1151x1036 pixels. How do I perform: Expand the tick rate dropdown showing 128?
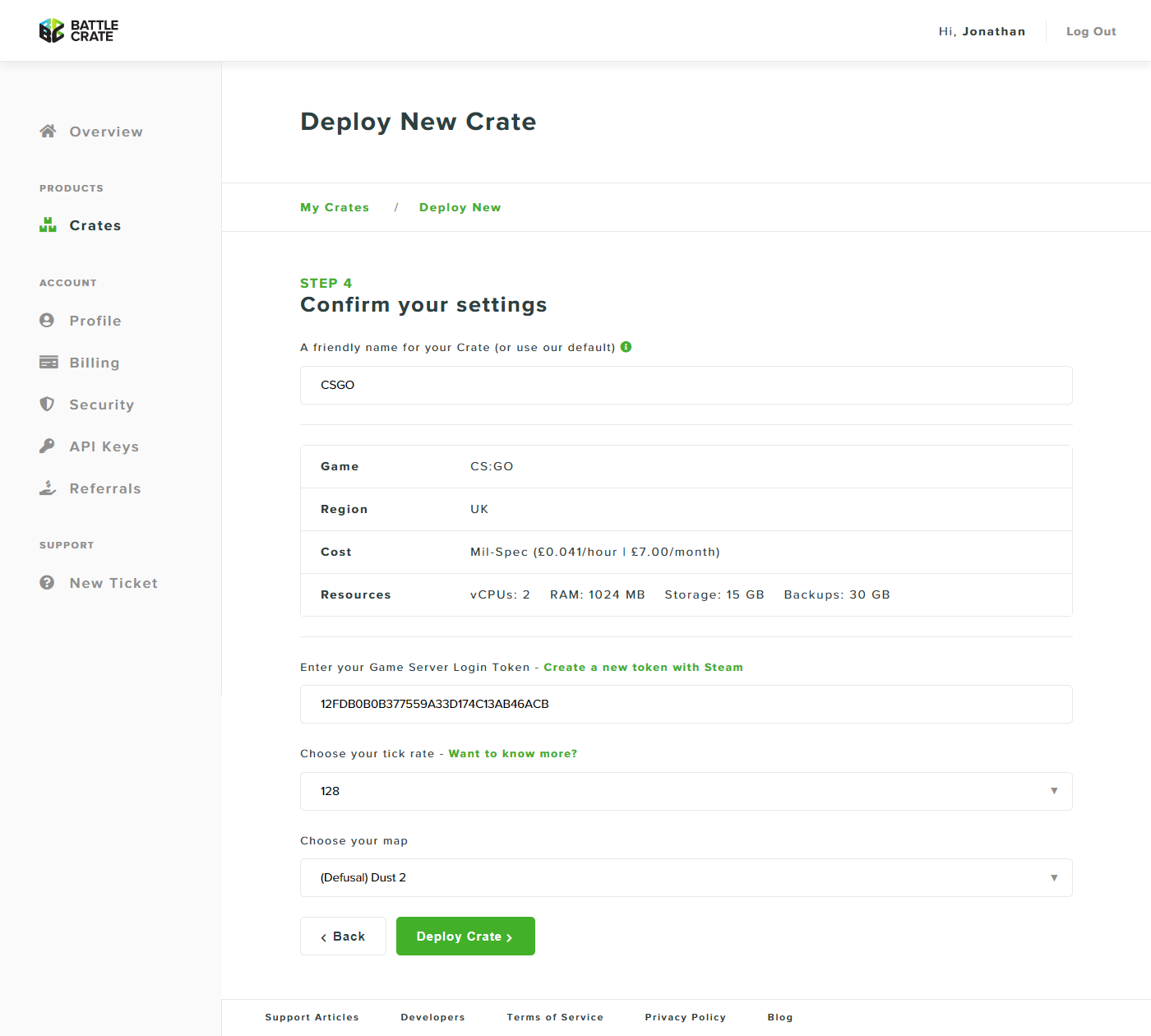pos(686,791)
